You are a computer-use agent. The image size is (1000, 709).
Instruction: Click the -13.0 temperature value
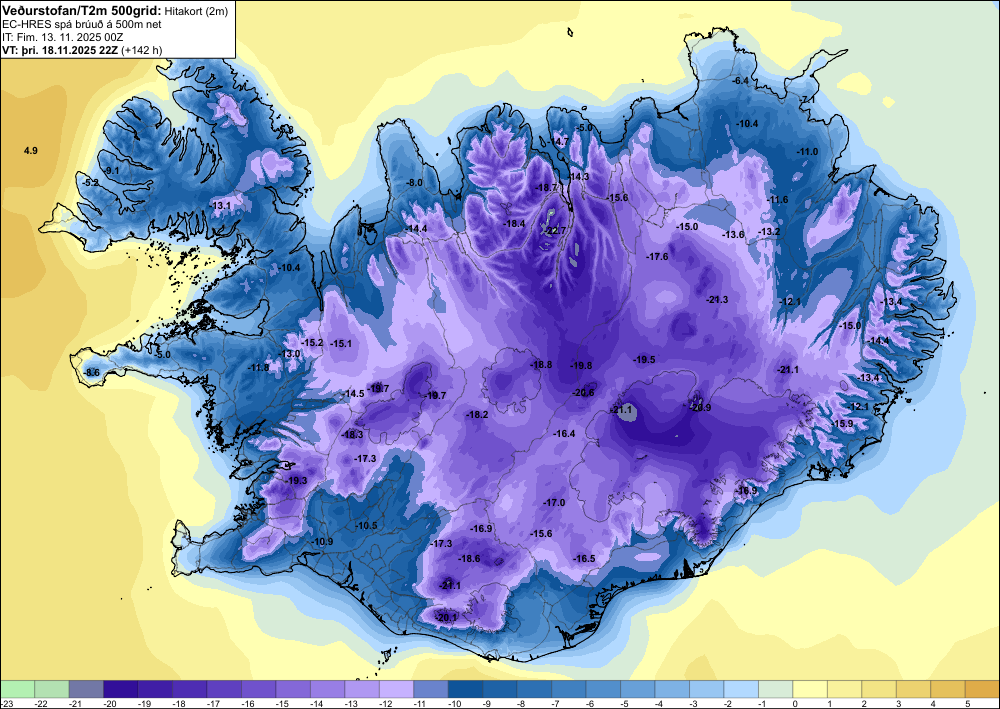click(290, 354)
